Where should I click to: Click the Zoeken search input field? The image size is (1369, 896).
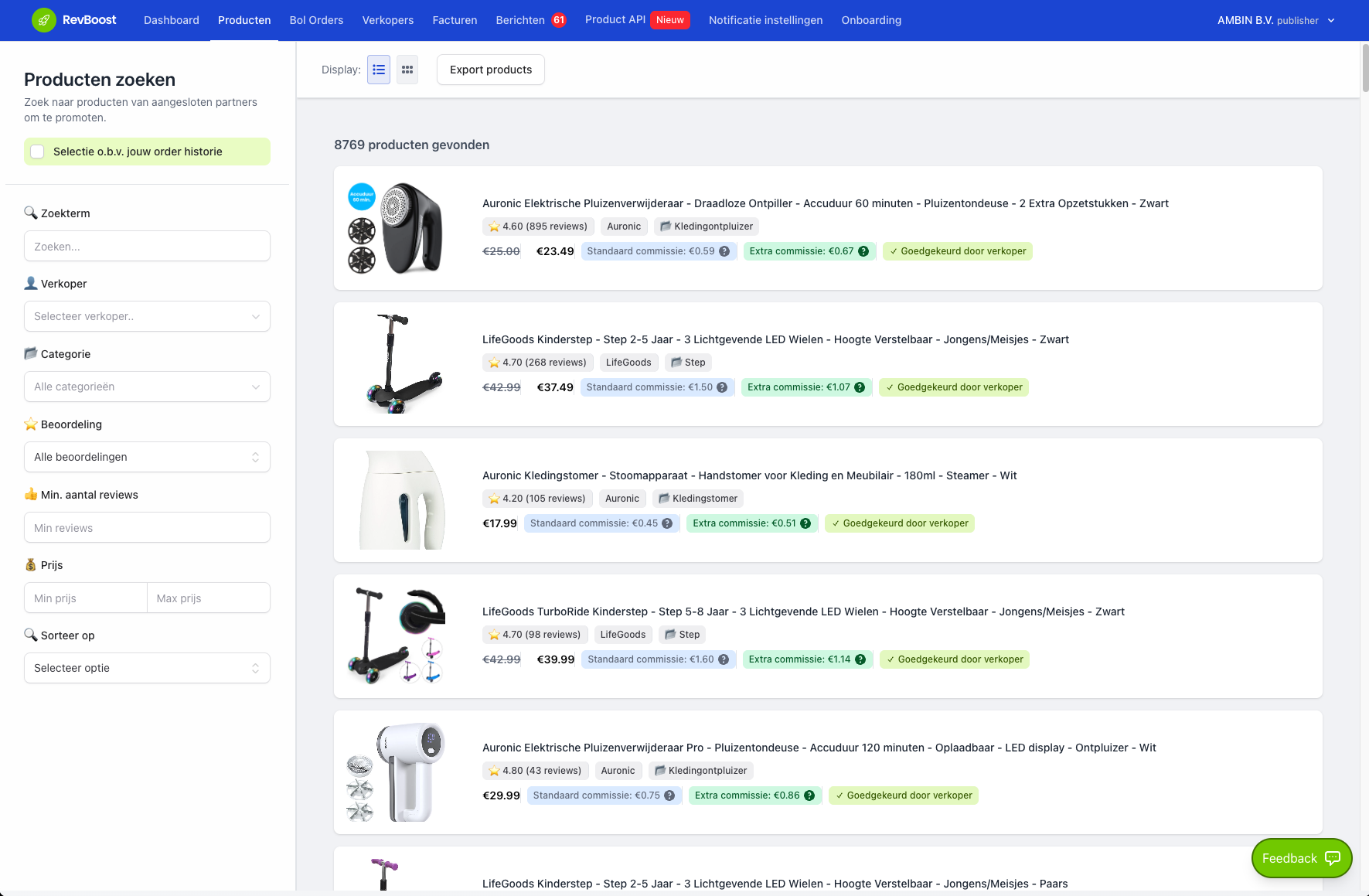[x=147, y=246]
